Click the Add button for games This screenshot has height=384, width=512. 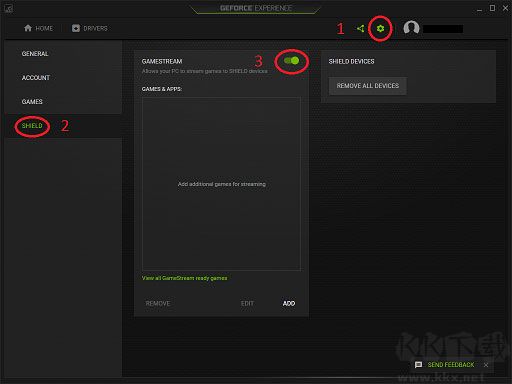pos(289,303)
